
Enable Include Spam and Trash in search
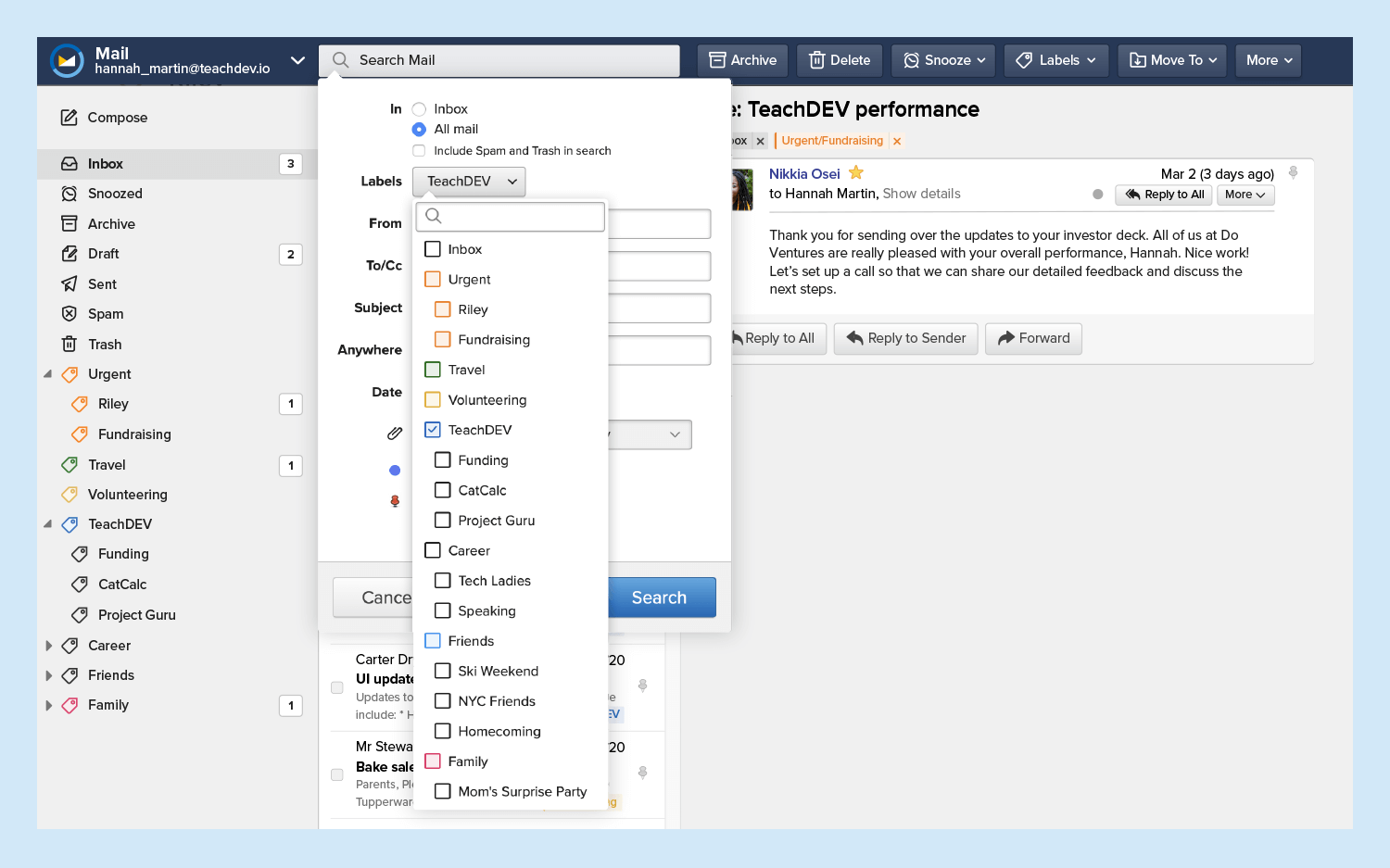[x=419, y=151]
